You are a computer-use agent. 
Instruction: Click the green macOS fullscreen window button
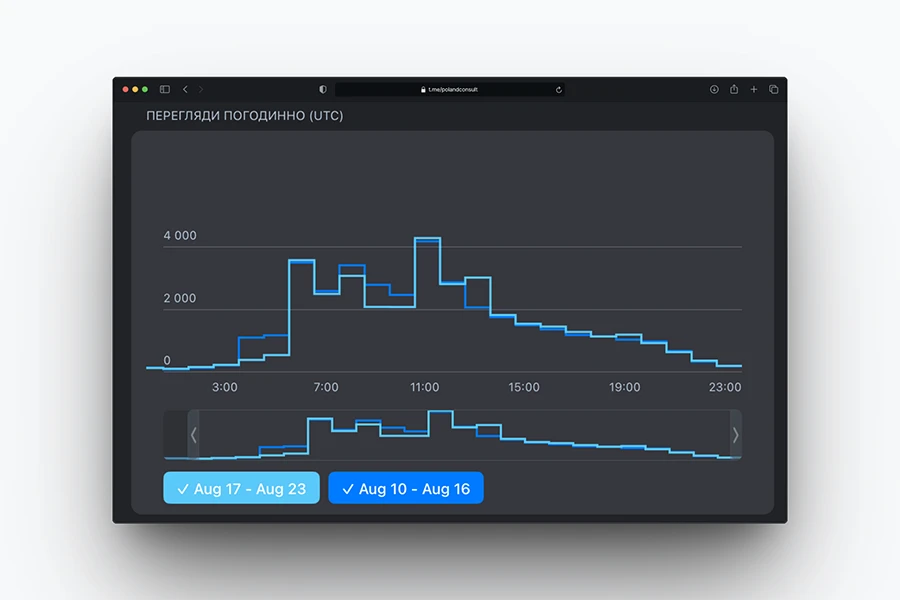point(145,89)
